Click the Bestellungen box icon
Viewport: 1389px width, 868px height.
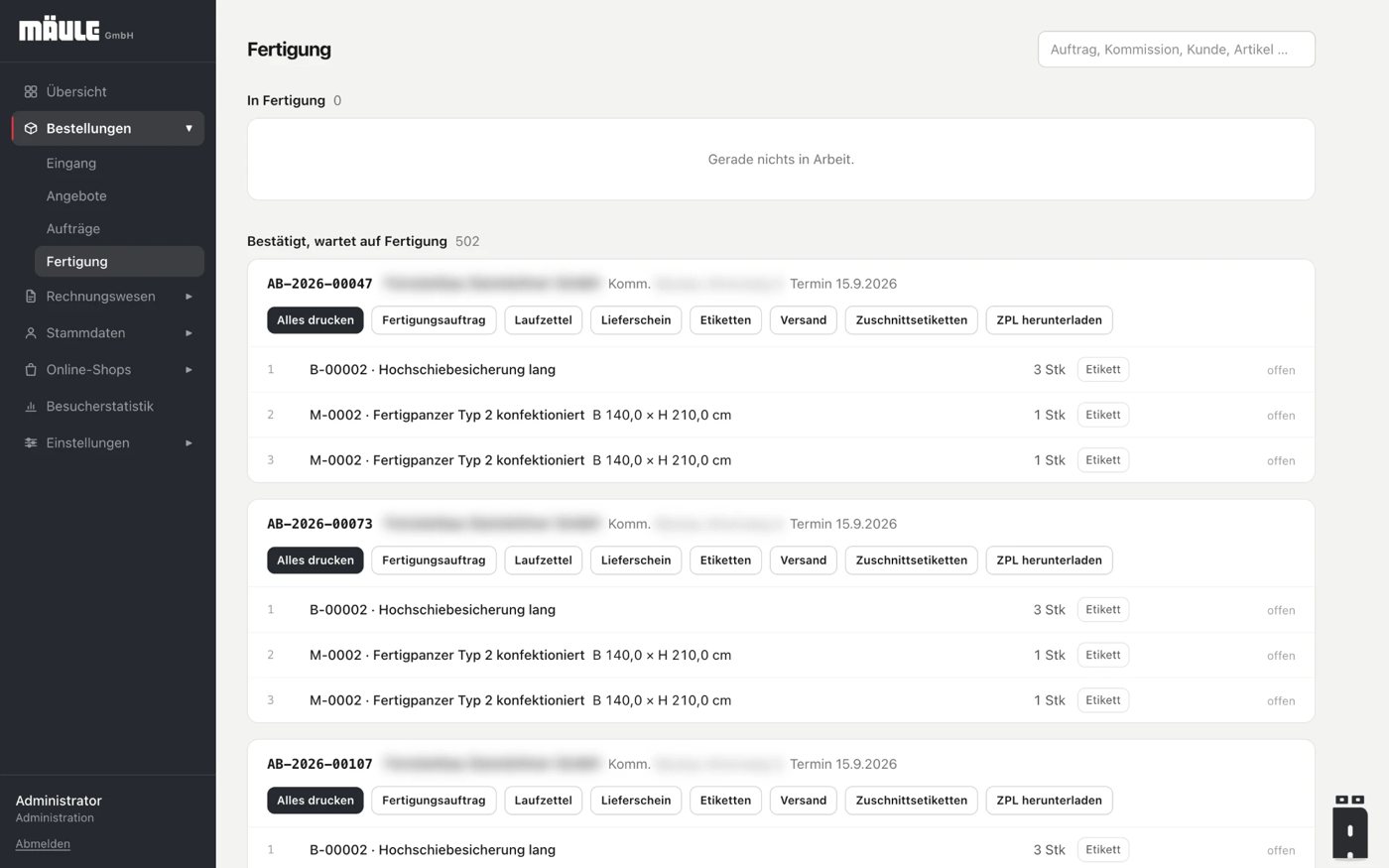[x=31, y=129]
